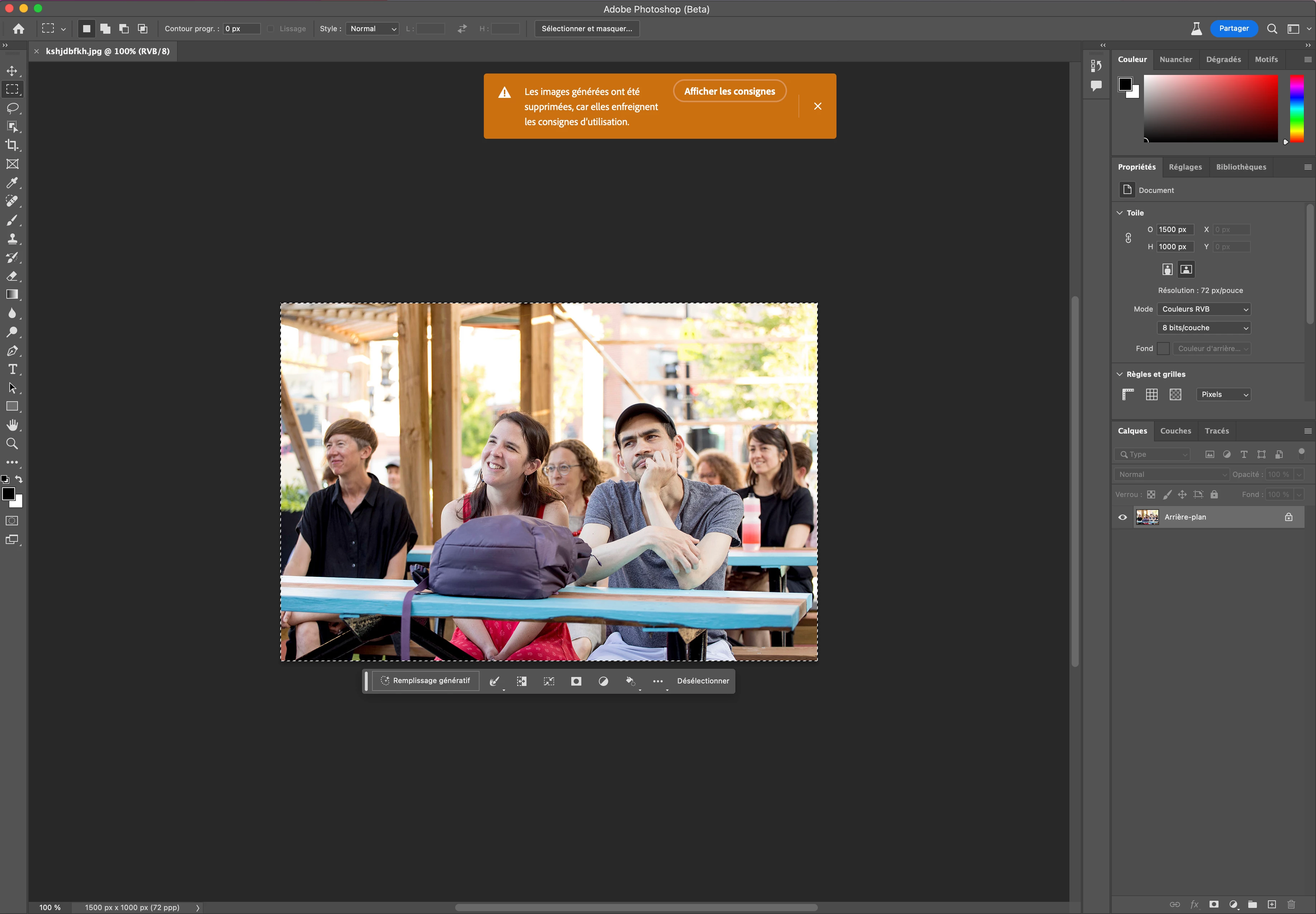Select the Clone Stamp tool

click(x=12, y=239)
